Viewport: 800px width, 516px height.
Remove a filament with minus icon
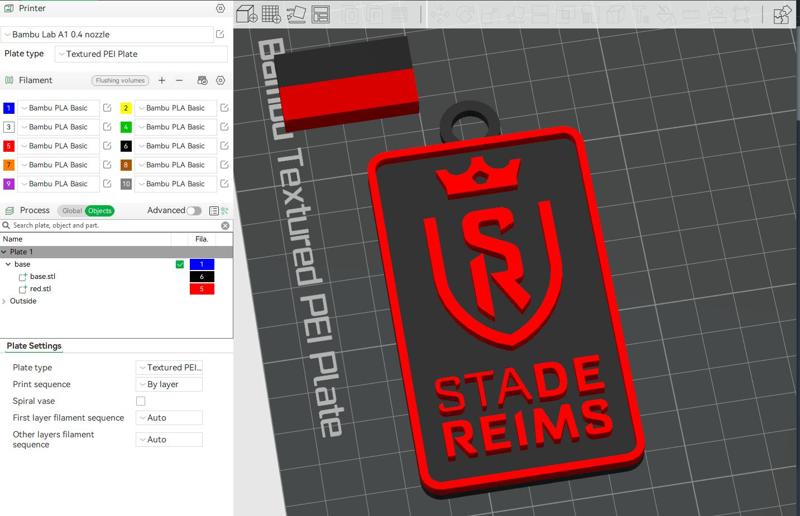tap(179, 80)
